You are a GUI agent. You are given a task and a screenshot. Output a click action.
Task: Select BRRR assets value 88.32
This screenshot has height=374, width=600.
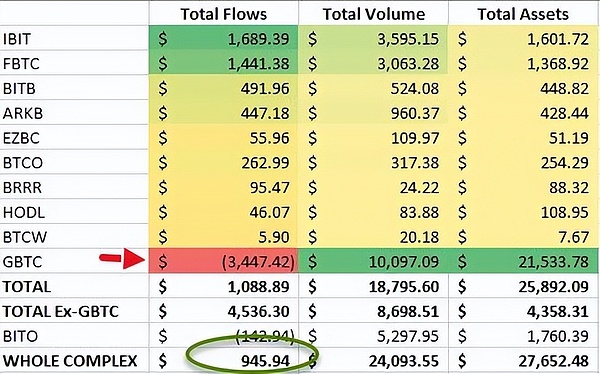[x=569, y=188]
